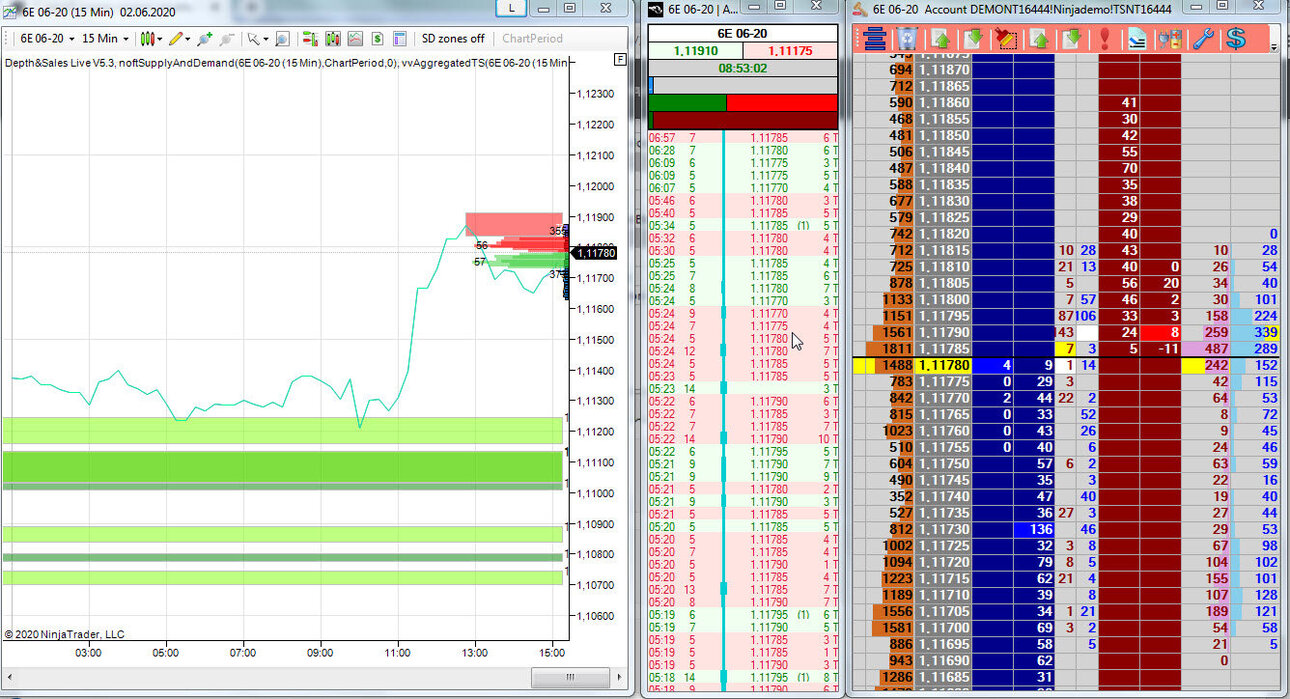Viewport: 1290px width, 699px height.
Task: Expand the ladder toolbar overflow chevron
Action: [1274, 46]
